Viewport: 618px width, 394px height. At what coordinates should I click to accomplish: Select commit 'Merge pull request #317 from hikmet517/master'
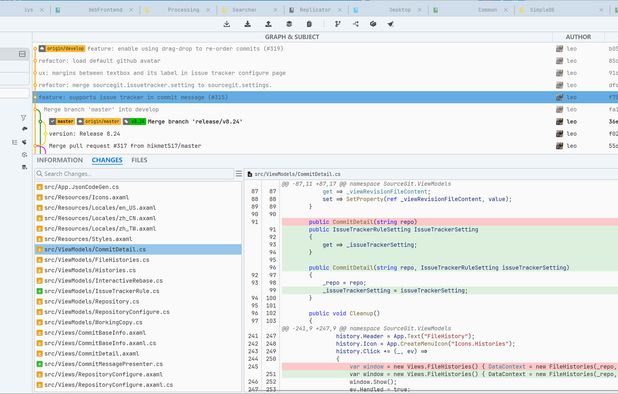tap(125, 146)
